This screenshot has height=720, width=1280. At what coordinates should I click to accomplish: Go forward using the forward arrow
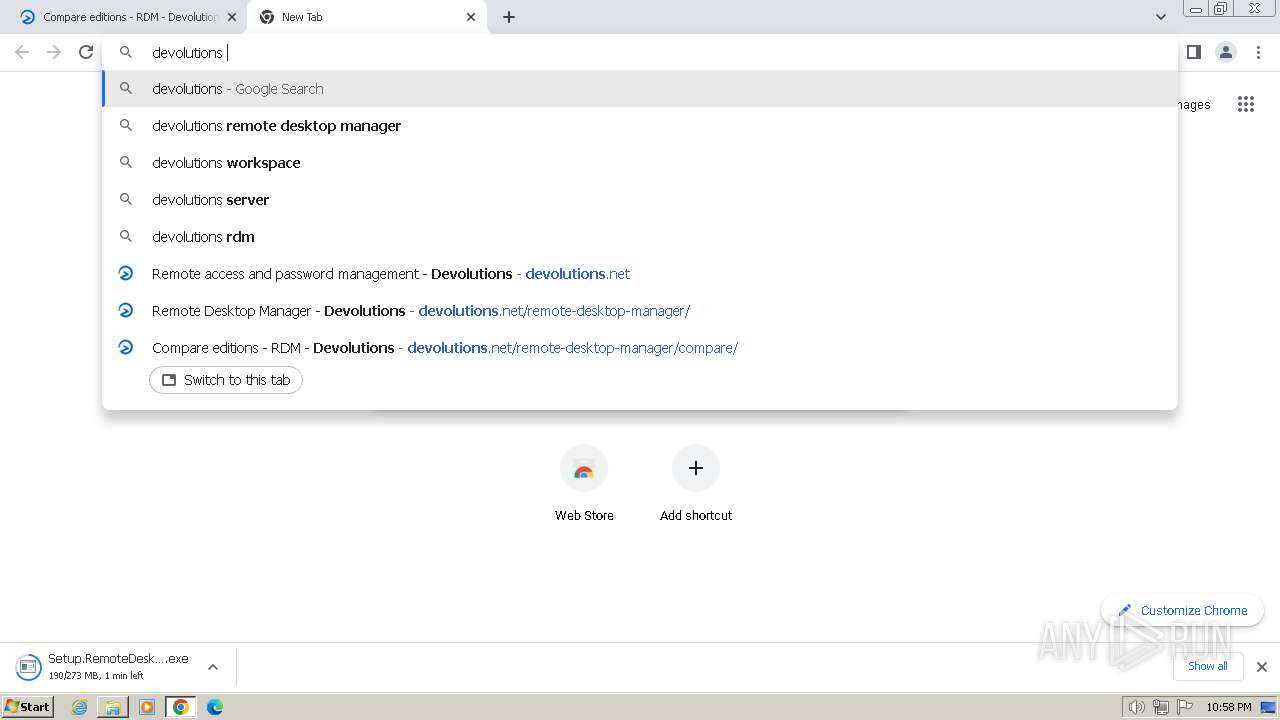pos(54,52)
